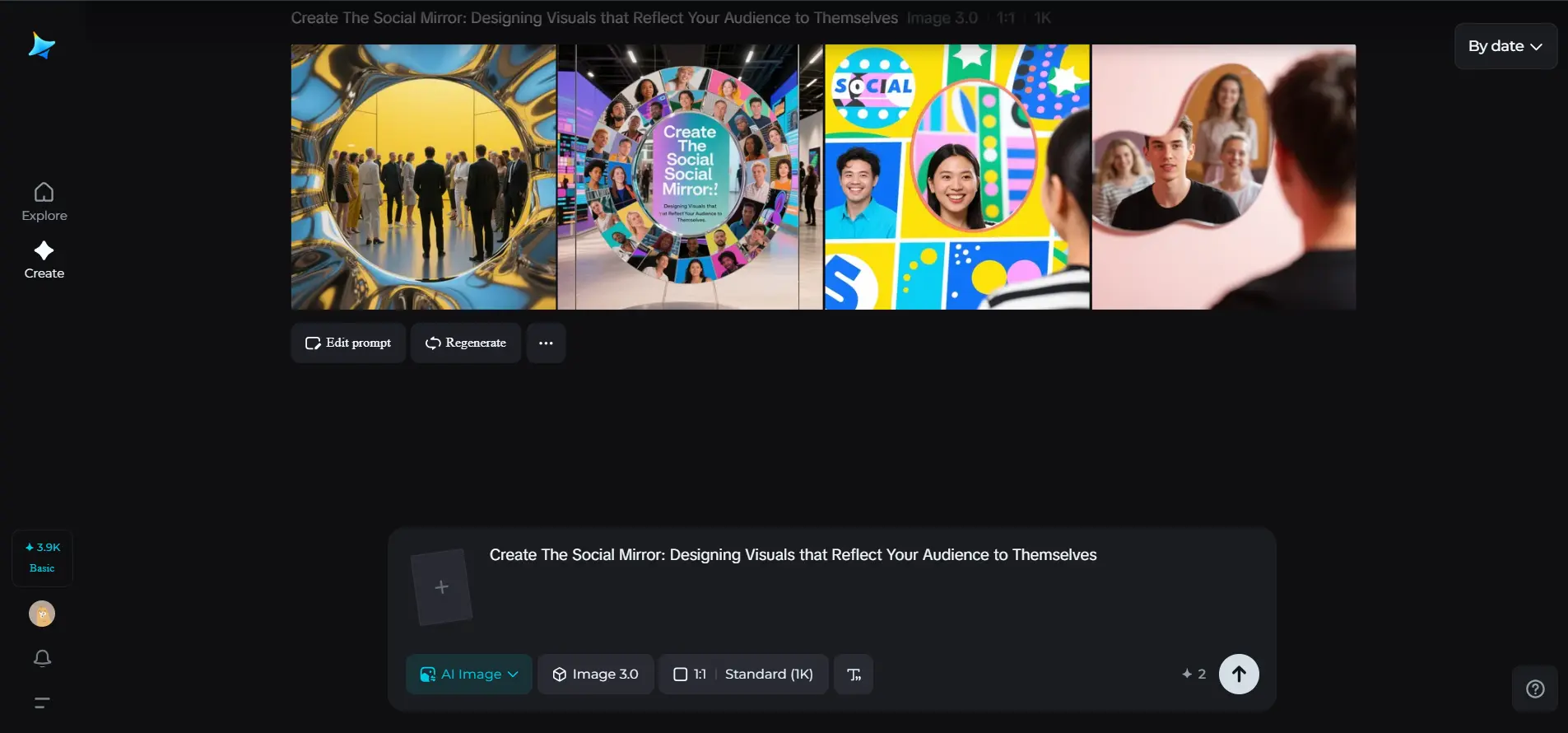Click the app logo in the sidebar

click(41, 46)
